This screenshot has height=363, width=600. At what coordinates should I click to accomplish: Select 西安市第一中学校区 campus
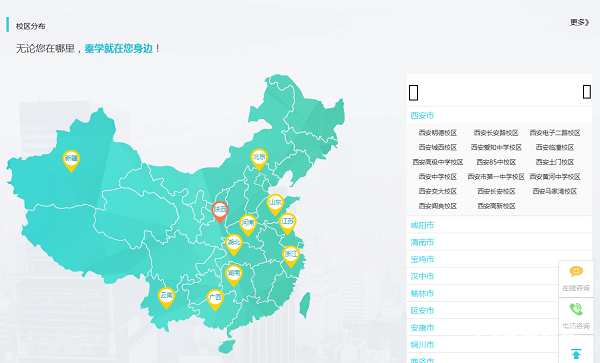[x=496, y=177]
